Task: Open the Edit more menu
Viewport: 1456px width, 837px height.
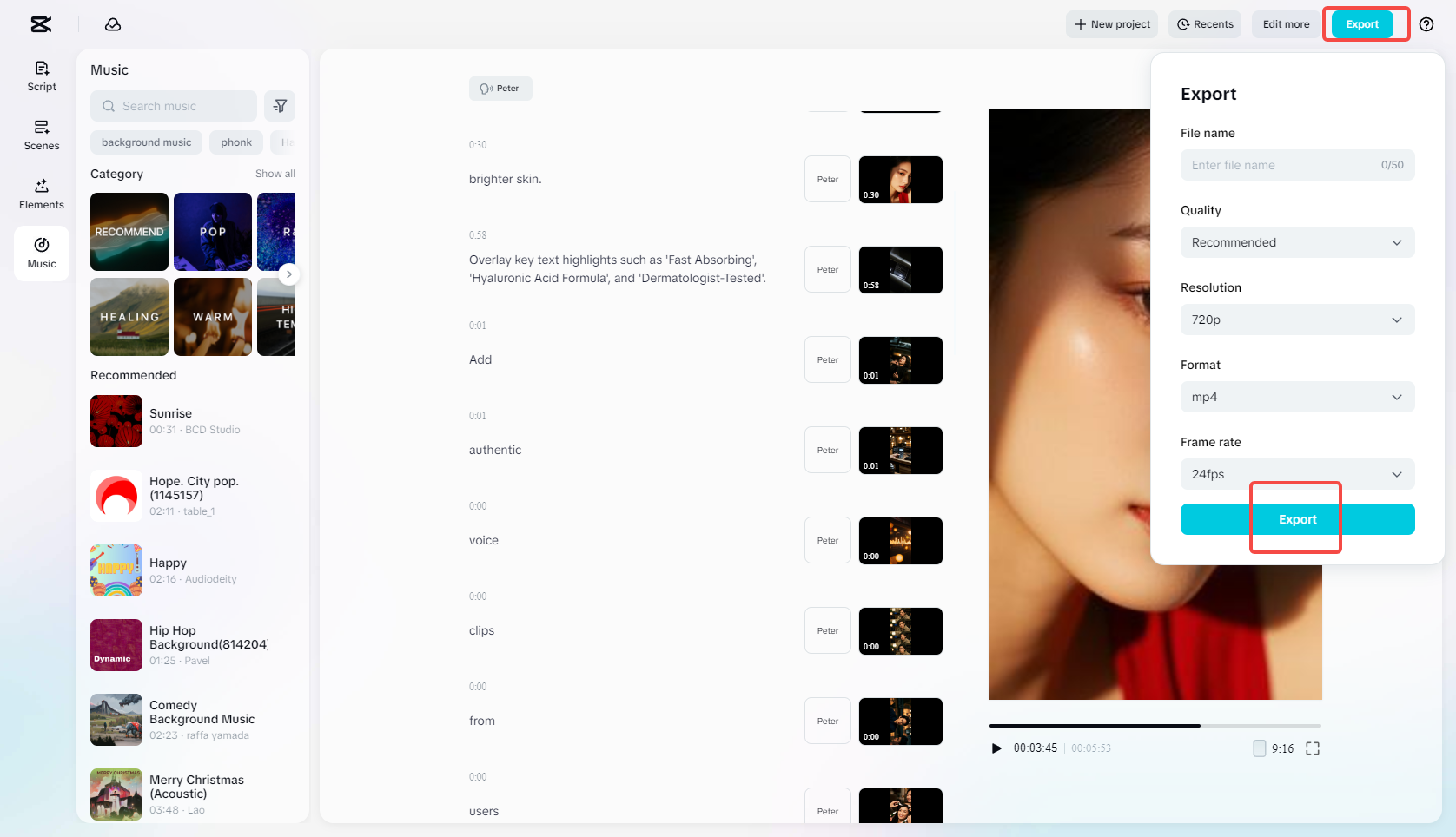Action: point(1285,24)
